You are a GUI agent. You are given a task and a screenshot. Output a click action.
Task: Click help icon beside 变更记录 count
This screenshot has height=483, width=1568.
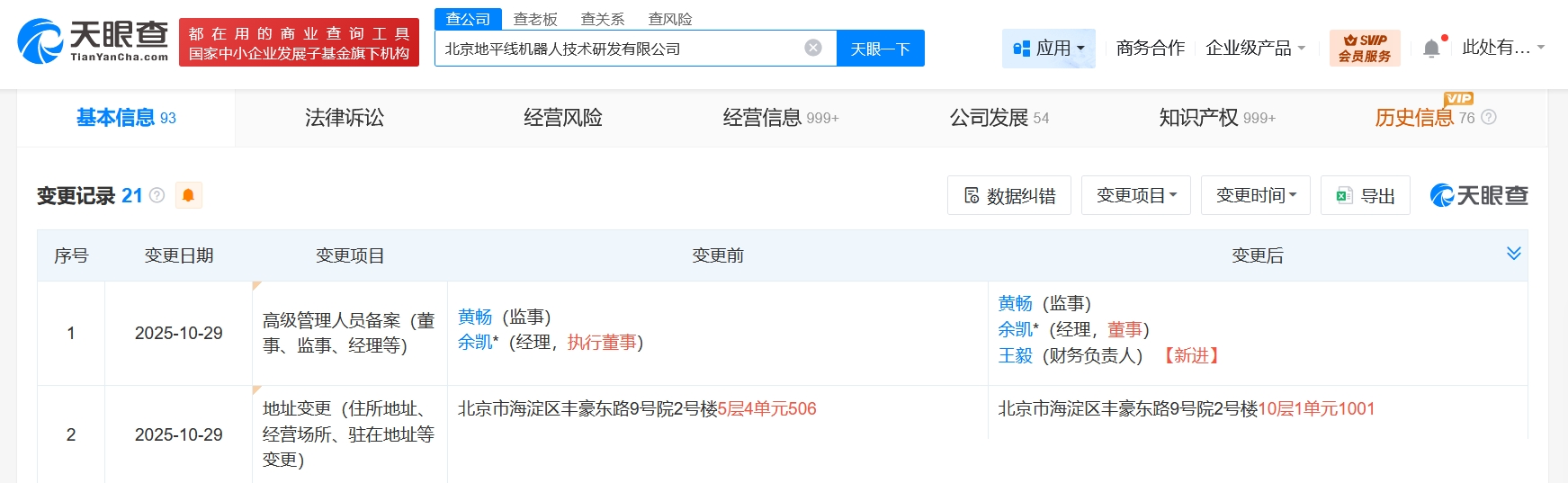[157, 195]
